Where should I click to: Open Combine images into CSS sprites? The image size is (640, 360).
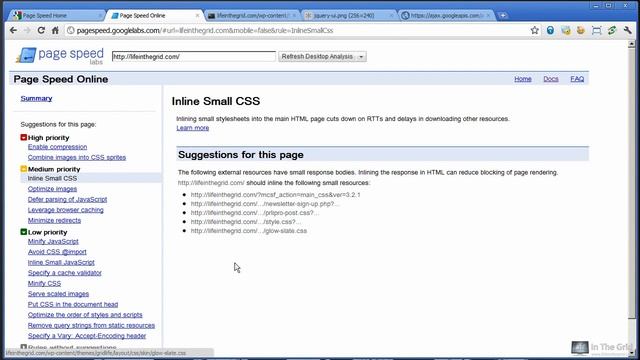point(77,158)
